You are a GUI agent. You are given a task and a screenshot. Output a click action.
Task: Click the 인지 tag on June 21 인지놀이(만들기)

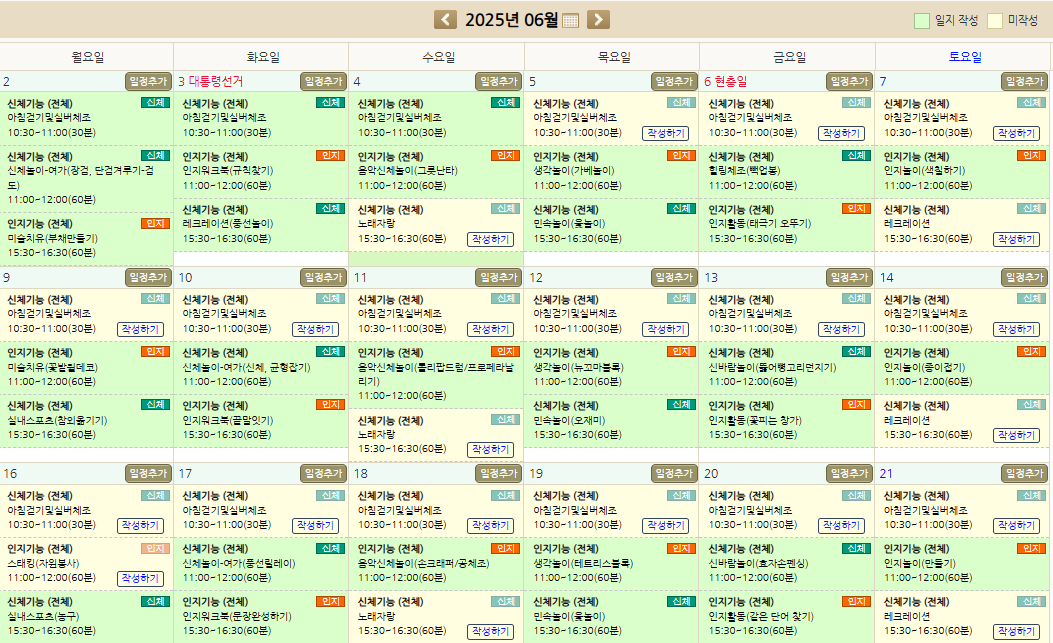point(1031,549)
